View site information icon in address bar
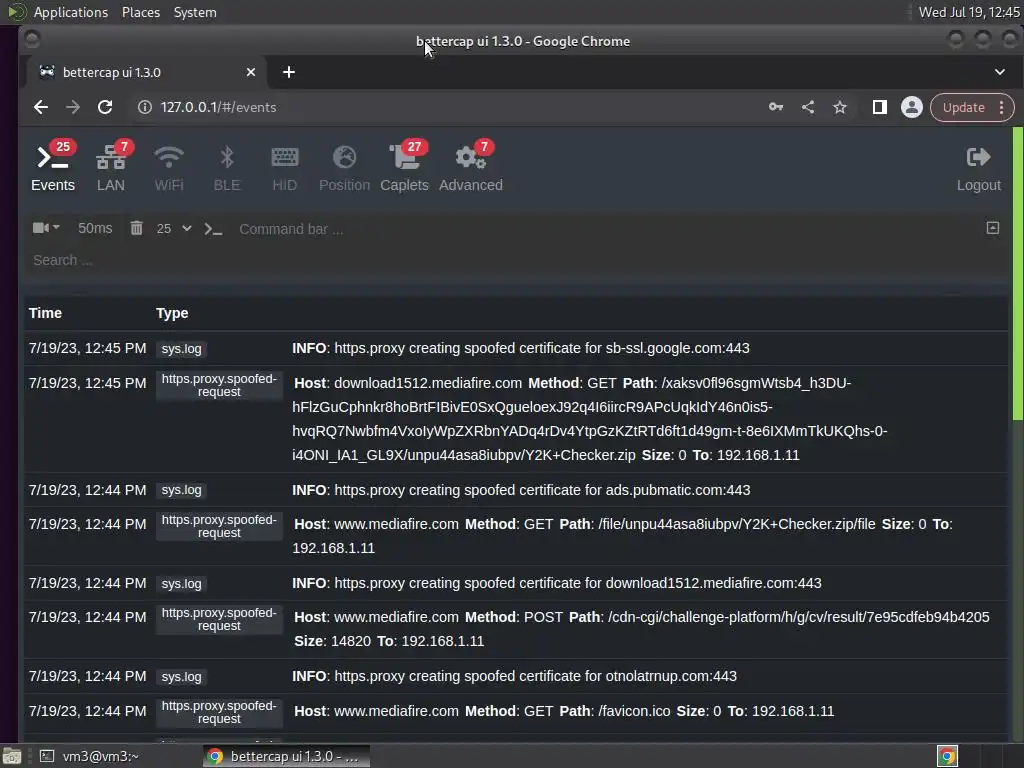Image resolution: width=1024 pixels, height=768 pixels. click(x=144, y=107)
